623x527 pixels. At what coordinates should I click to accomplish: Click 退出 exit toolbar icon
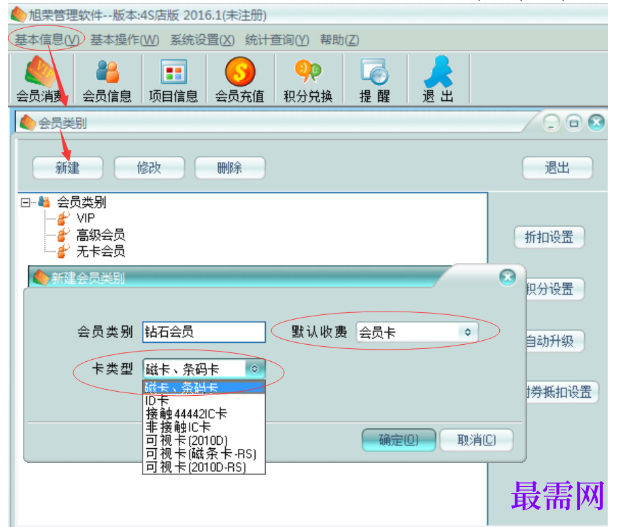438,79
